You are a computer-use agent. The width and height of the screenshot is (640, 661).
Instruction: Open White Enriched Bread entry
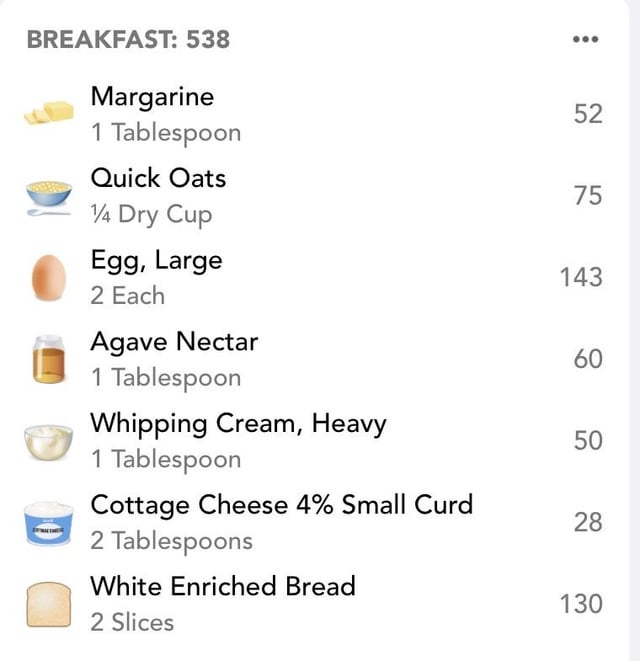(x=314, y=604)
